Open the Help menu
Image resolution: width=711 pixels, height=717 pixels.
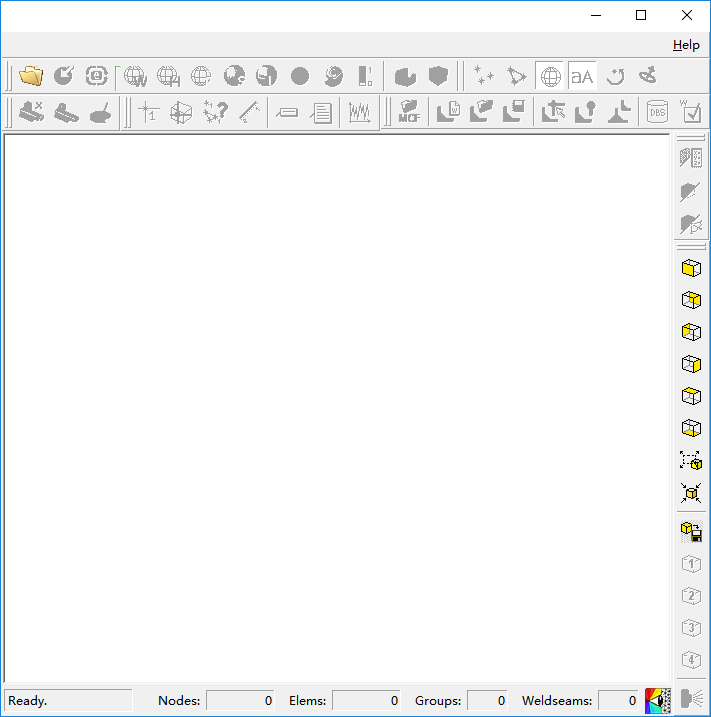click(x=686, y=45)
